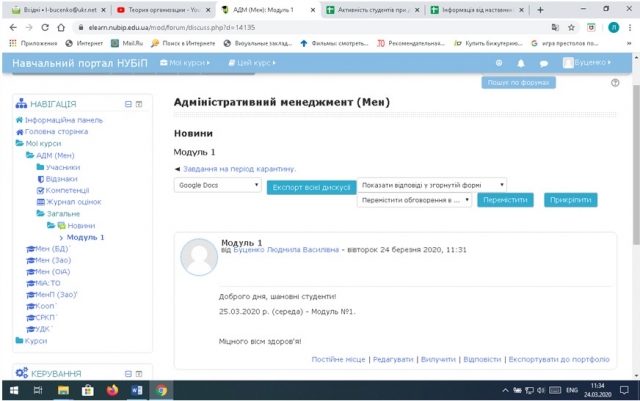Bookmark the page with the star icon
This screenshot has width=640, height=401.
tap(571, 27)
